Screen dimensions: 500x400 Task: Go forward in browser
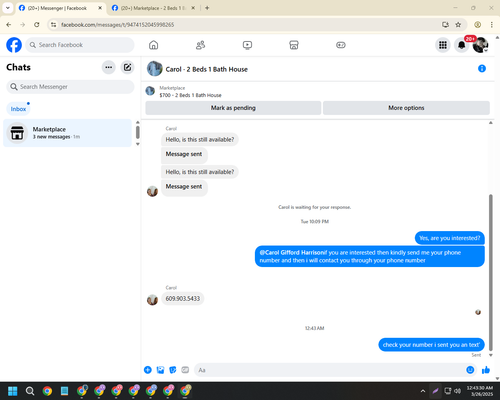coord(23,25)
